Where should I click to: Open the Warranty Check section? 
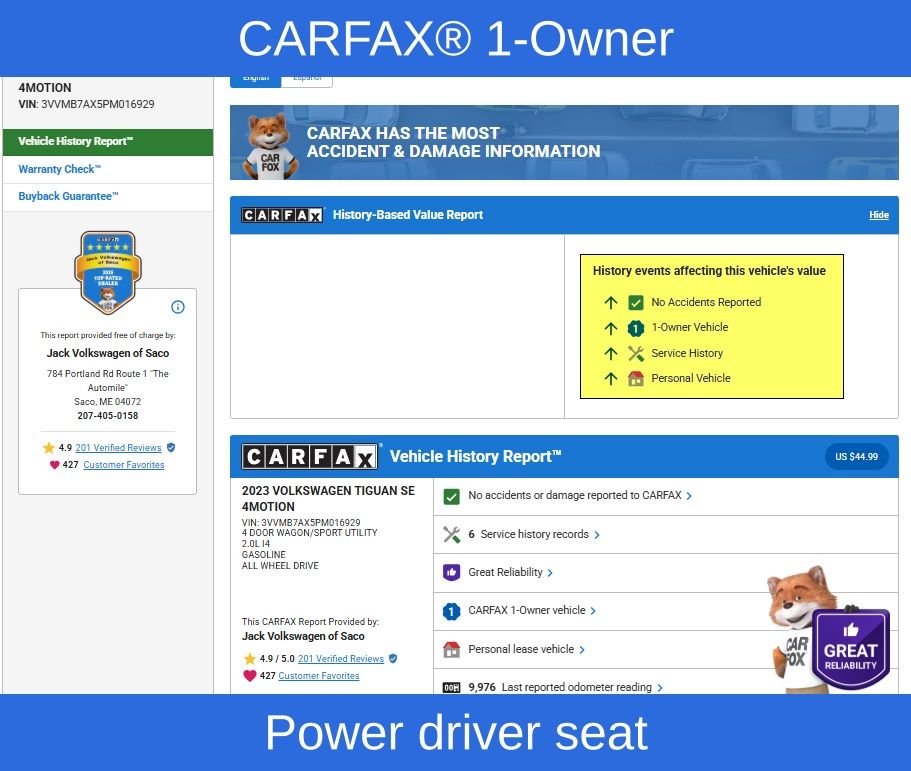coord(60,169)
